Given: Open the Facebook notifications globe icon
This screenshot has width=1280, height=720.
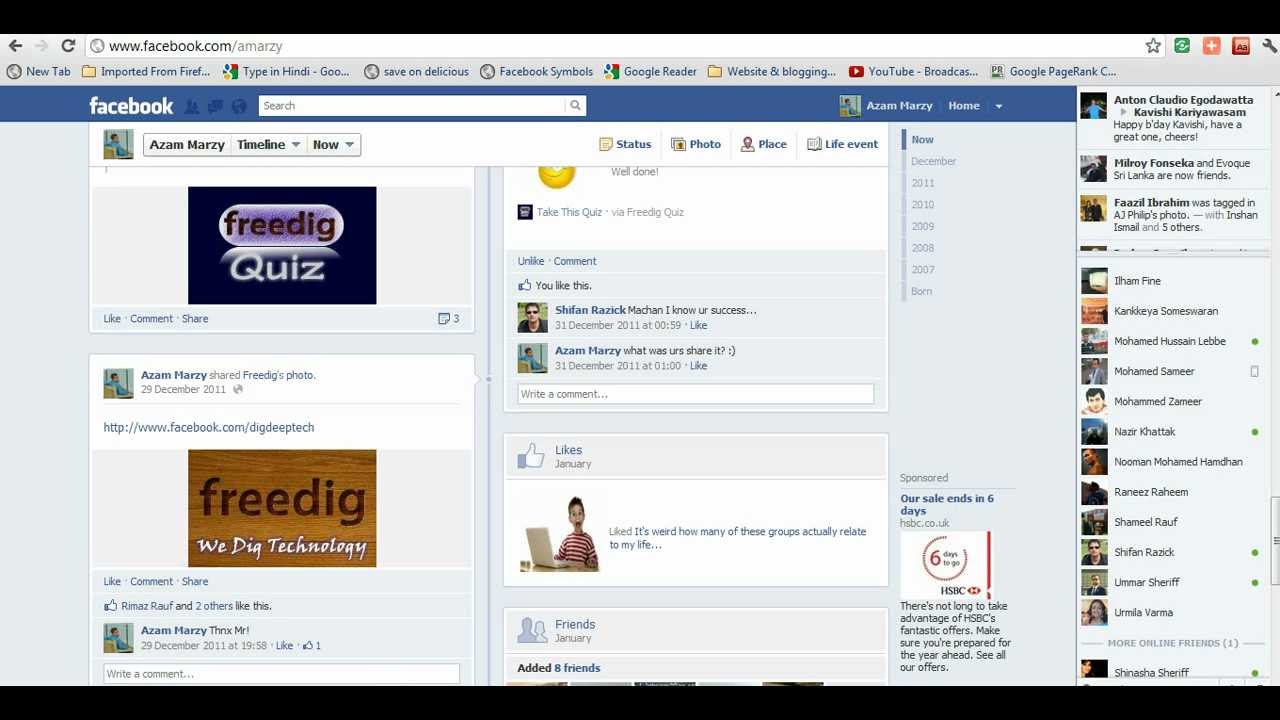Looking at the screenshot, I should (x=238, y=106).
